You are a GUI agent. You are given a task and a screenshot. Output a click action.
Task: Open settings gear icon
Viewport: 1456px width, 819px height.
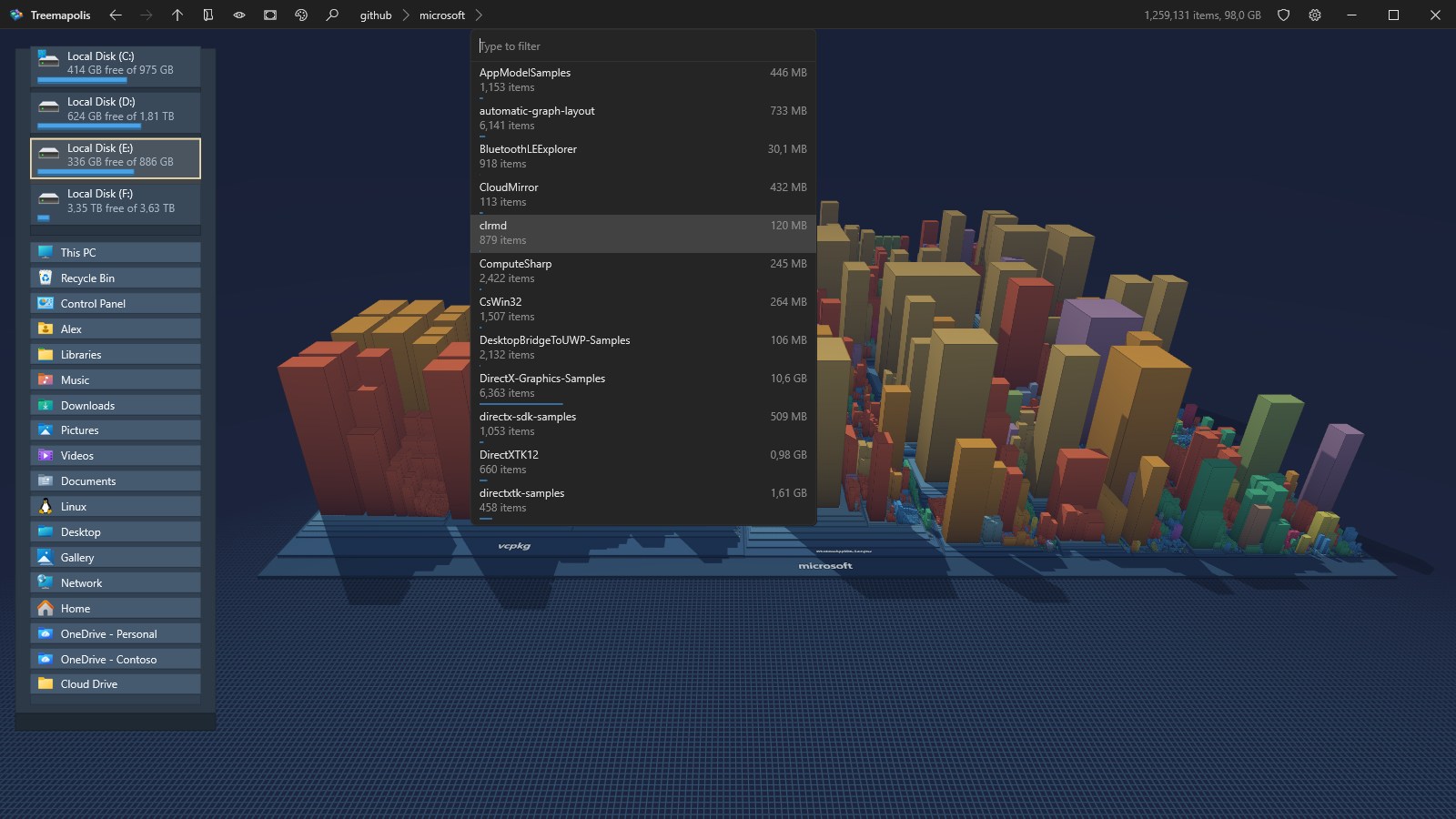[1315, 15]
